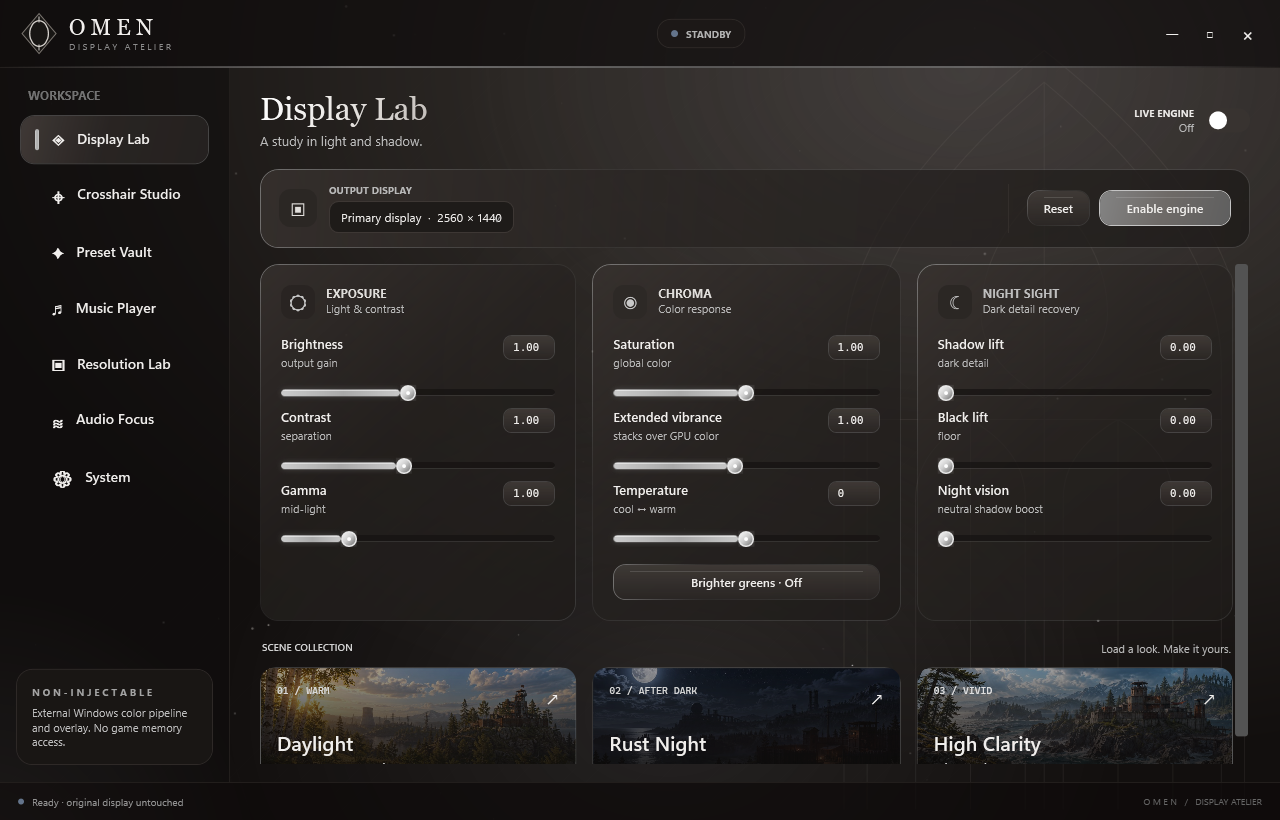Image resolution: width=1280 pixels, height=820 pixels.
Task: Open the Display Lab workspace
Action: click(114, 140)
